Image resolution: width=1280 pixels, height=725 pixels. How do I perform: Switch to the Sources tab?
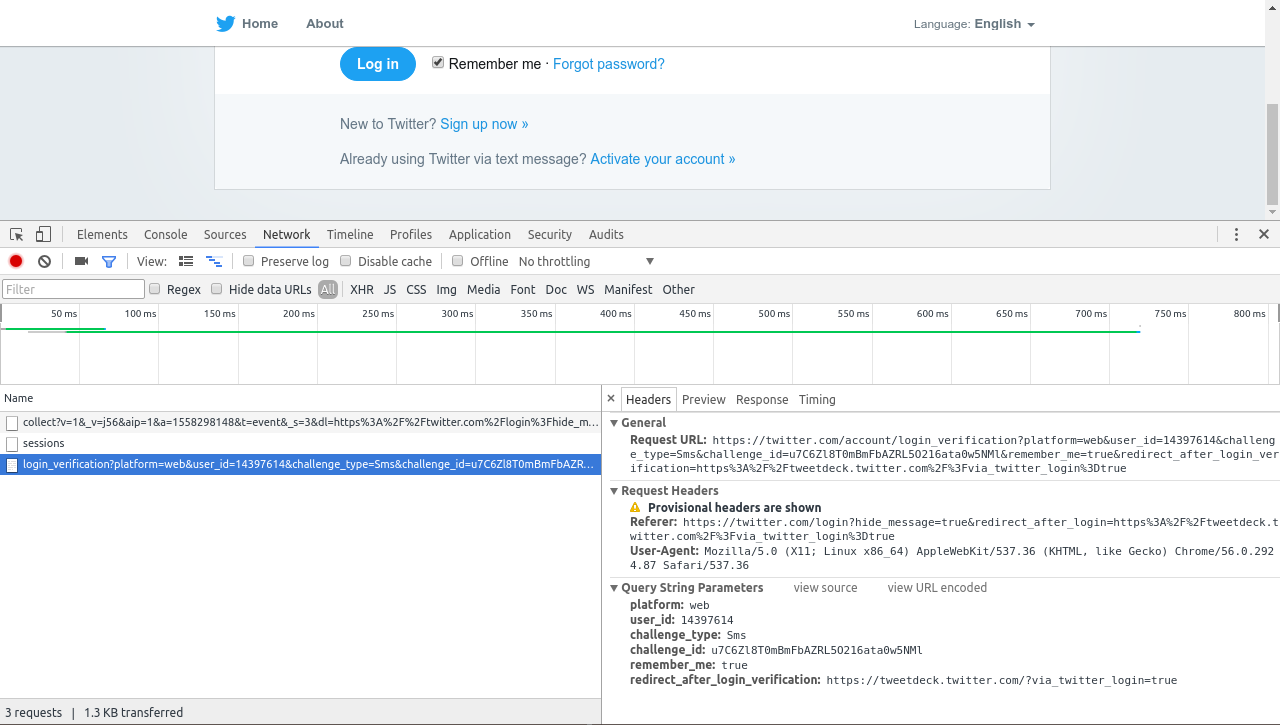click(225, 234)
